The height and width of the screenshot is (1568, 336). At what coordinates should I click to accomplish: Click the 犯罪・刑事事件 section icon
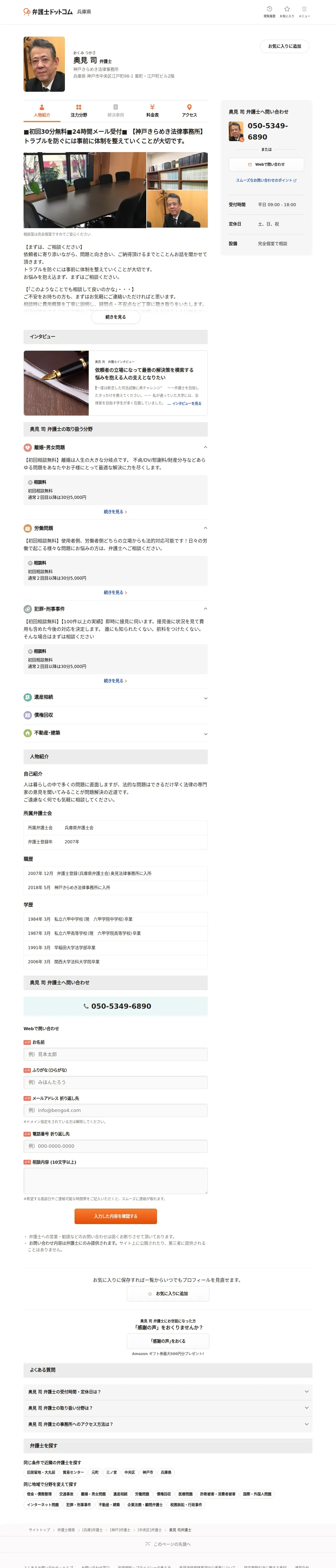27,609
